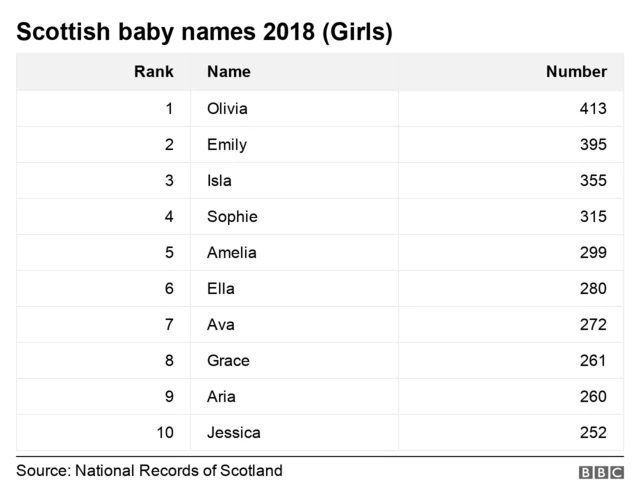Viewport: 640px width, 500px height.
Task: Select the name Ella
Action: click(220, 288)
